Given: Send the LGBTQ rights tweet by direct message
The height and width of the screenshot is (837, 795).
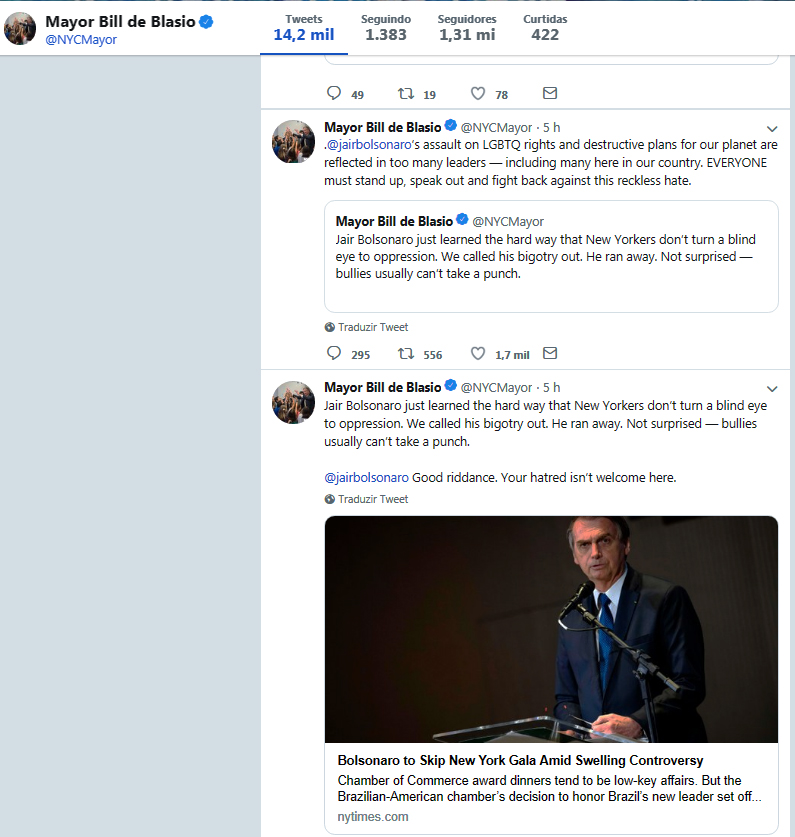Looking at the screenshot, I should click(549, 354).
